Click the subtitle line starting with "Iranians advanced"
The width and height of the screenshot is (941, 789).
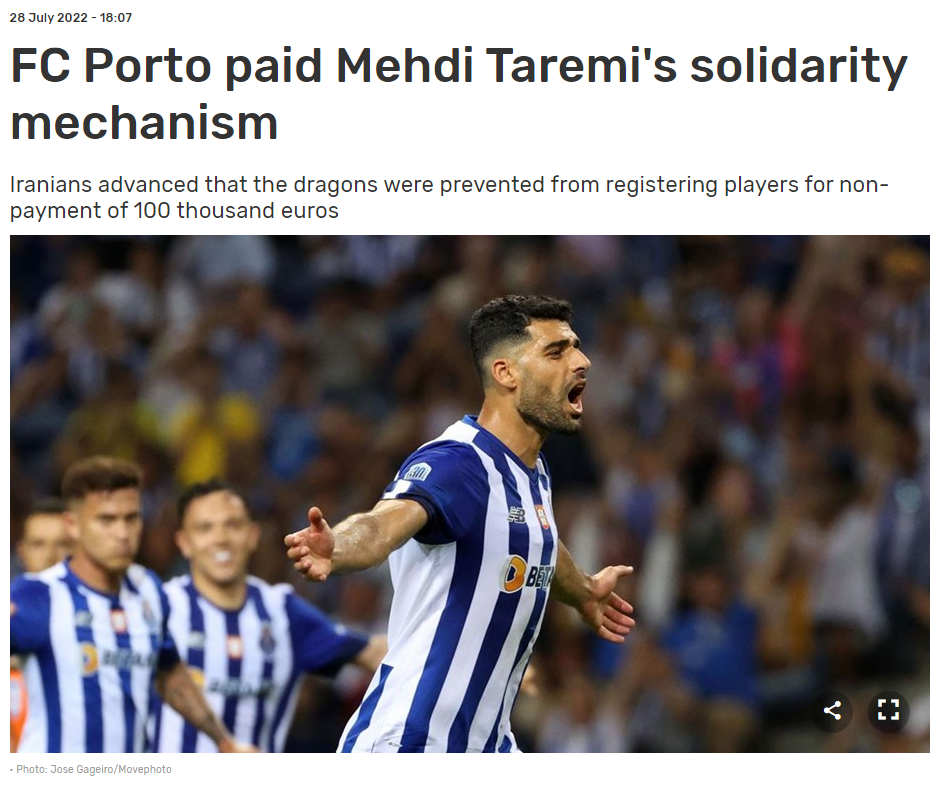tap(449, 184)
